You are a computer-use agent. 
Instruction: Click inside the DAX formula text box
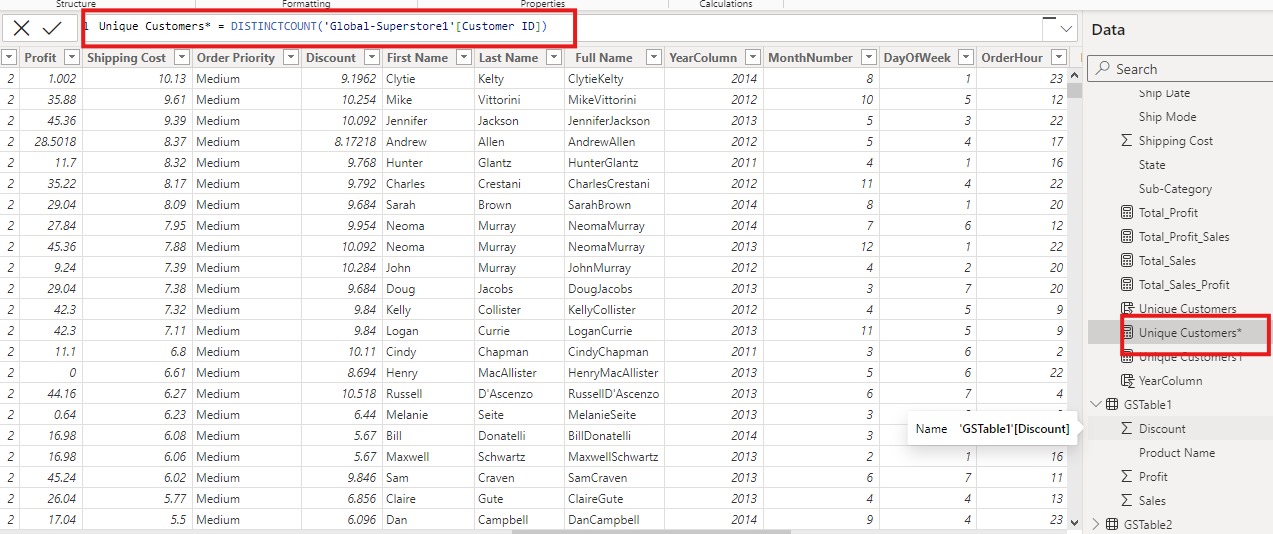pos(330,27)
